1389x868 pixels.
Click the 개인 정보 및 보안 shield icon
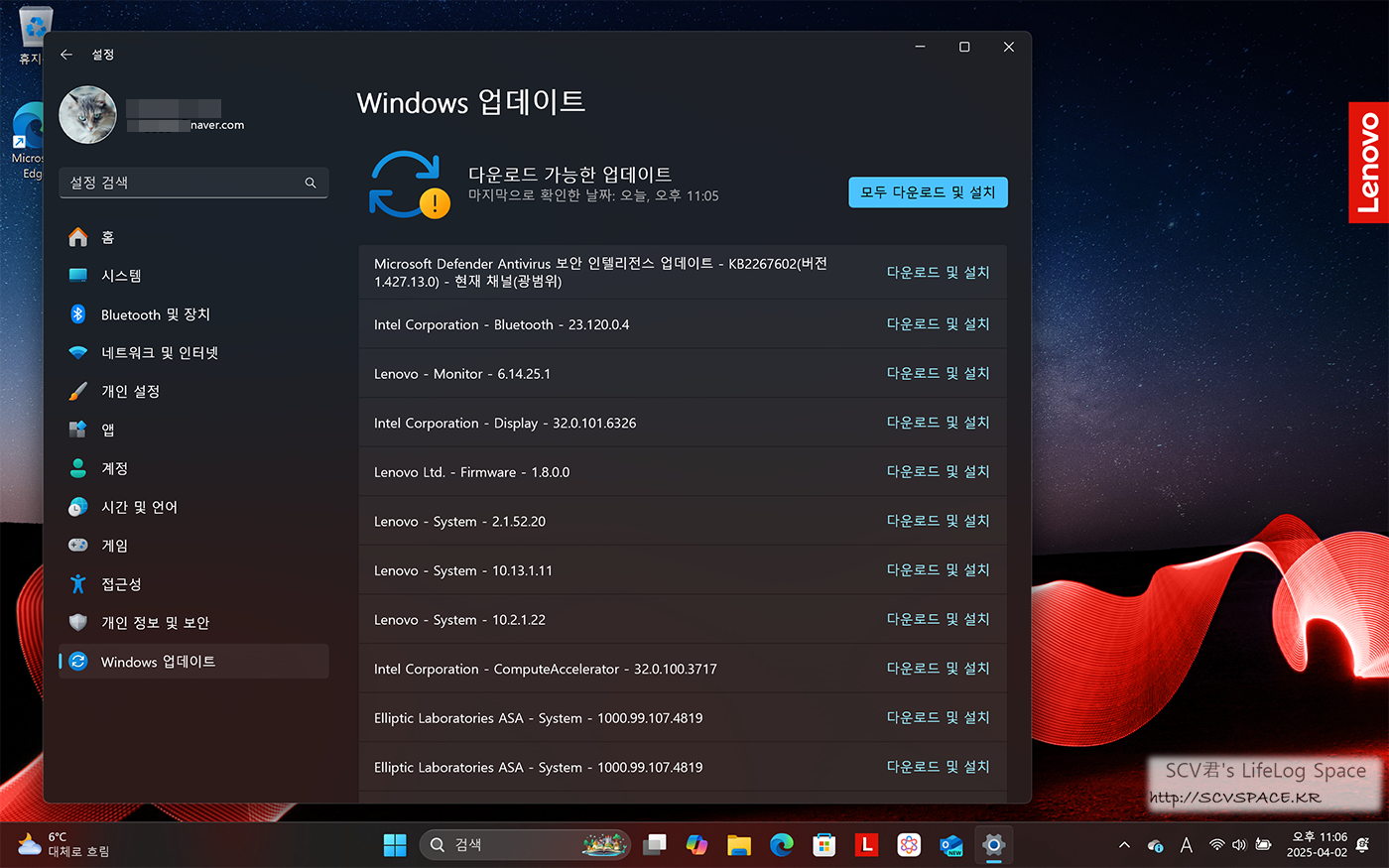click(x=78, y=623)
